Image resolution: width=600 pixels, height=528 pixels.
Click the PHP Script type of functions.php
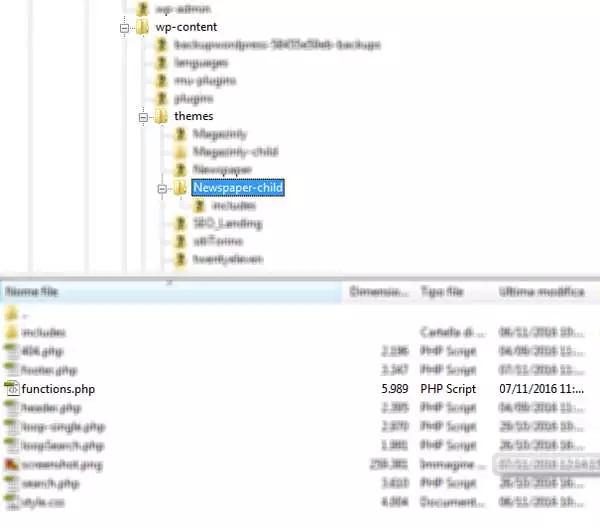coord(448,389)
